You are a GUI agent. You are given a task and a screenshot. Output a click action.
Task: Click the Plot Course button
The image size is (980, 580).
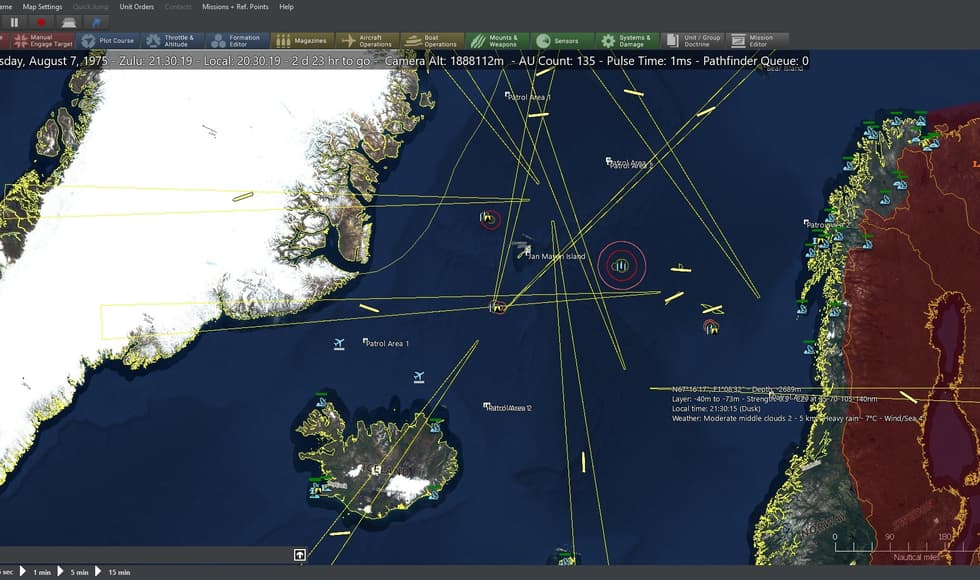[109, 41]
